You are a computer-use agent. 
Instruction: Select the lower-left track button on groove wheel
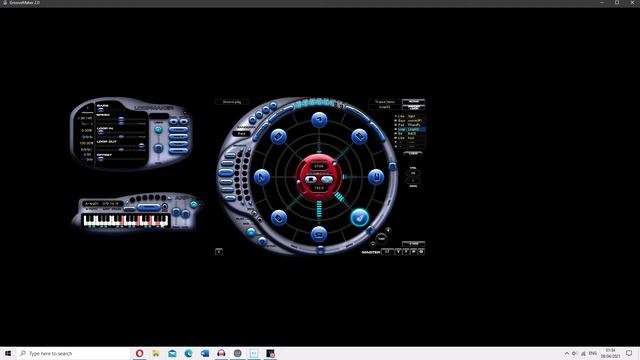pyautogui.click(x=278, y=218)
